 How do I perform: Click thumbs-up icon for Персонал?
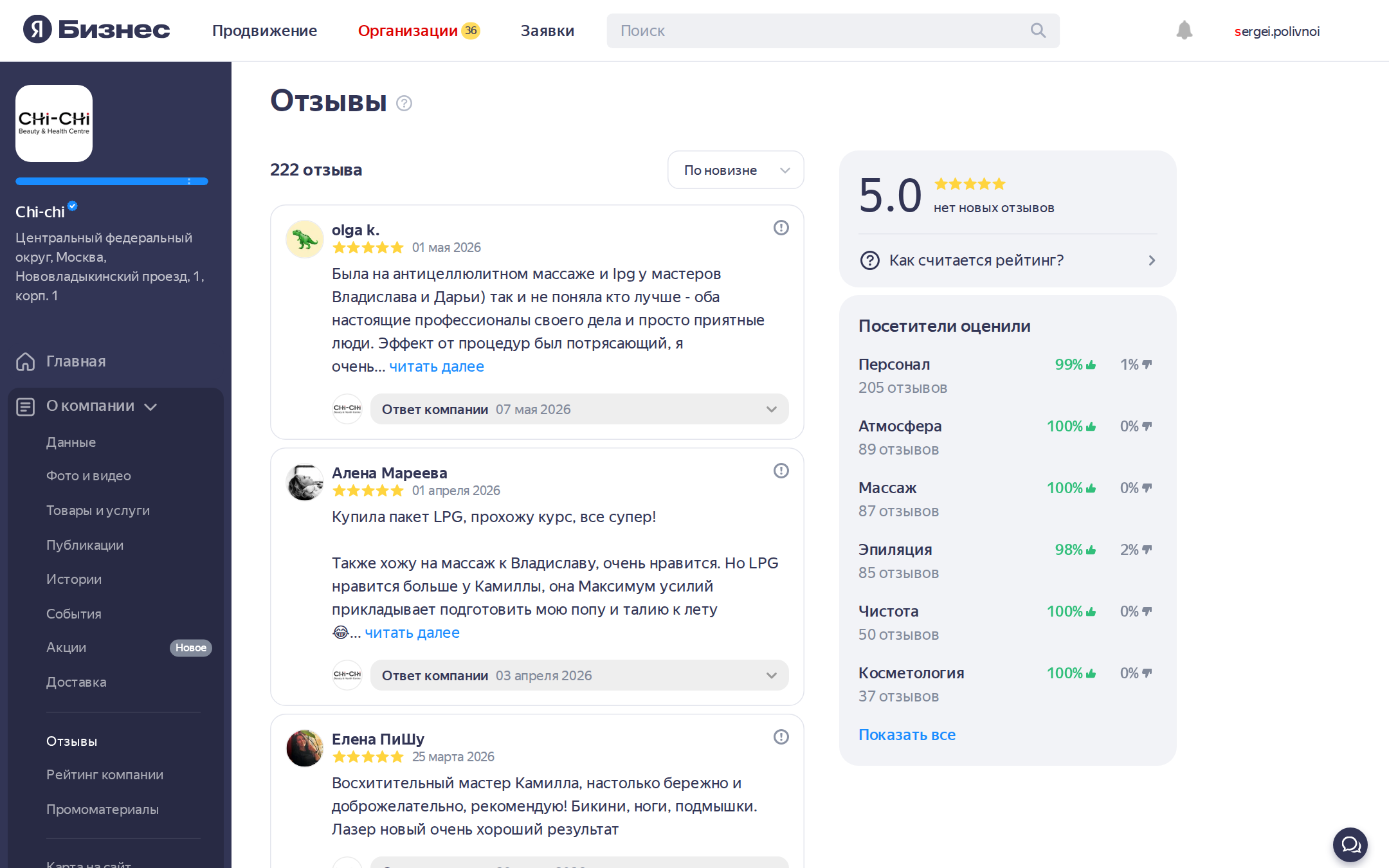tap(1091, 365)
